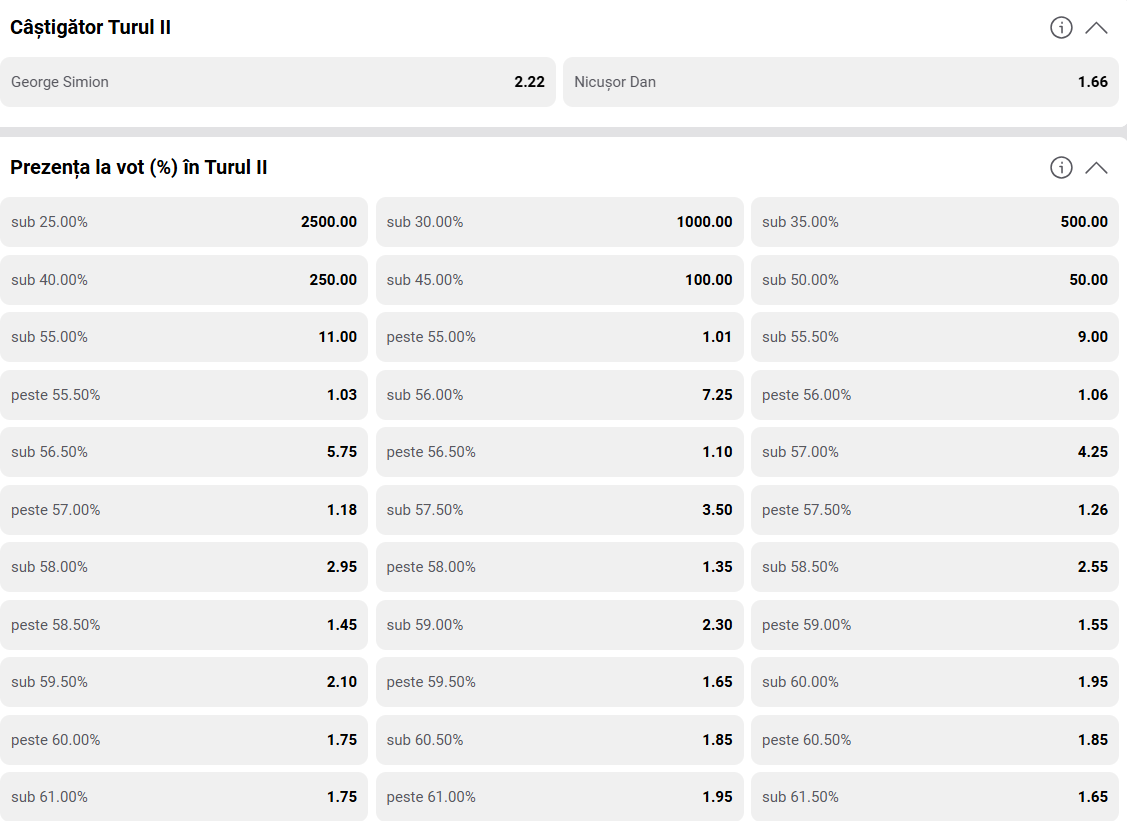
Task: Choose peste 57.50% odds 1.26
Action: click(935, 510)
